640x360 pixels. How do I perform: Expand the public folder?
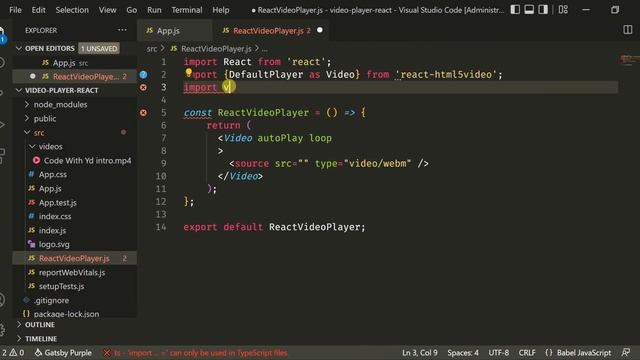(x=45, y=118)
